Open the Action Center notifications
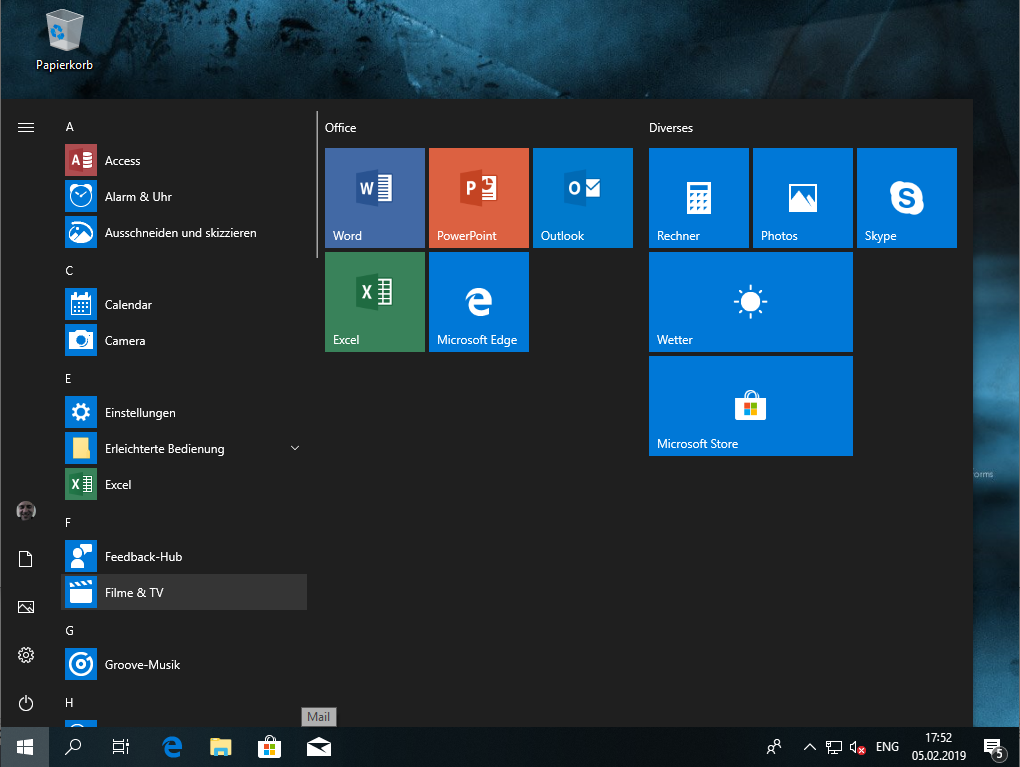This screenshot has height=767, width=1020. (994, 747)
